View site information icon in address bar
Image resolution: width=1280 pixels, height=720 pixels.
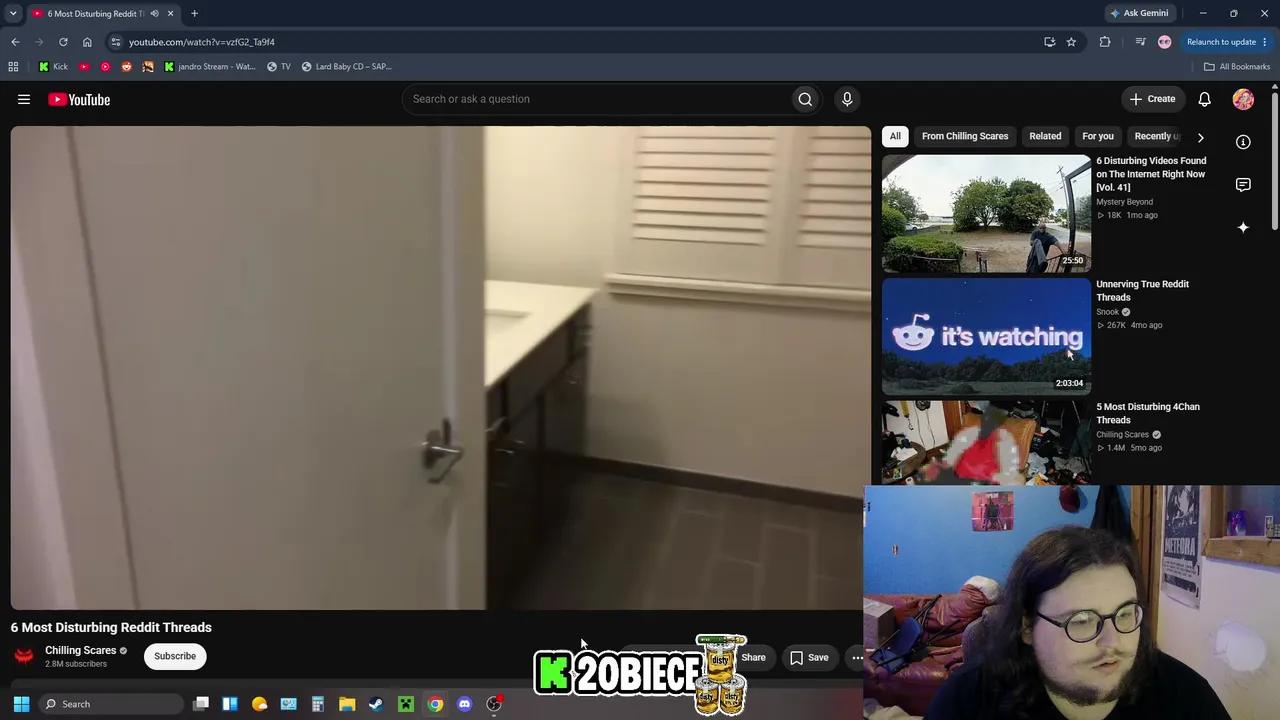pyautogui.click(x=116, y=42)
